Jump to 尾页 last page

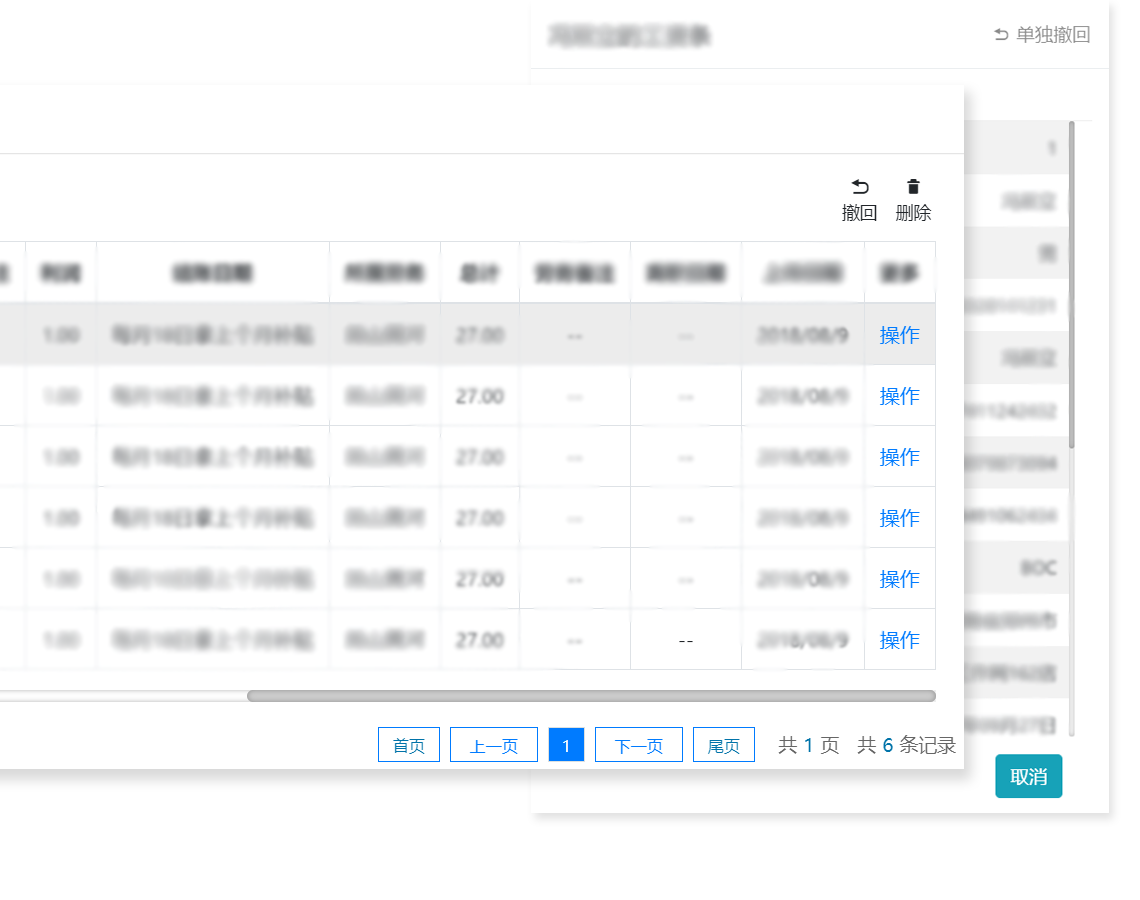pos(724,745)
